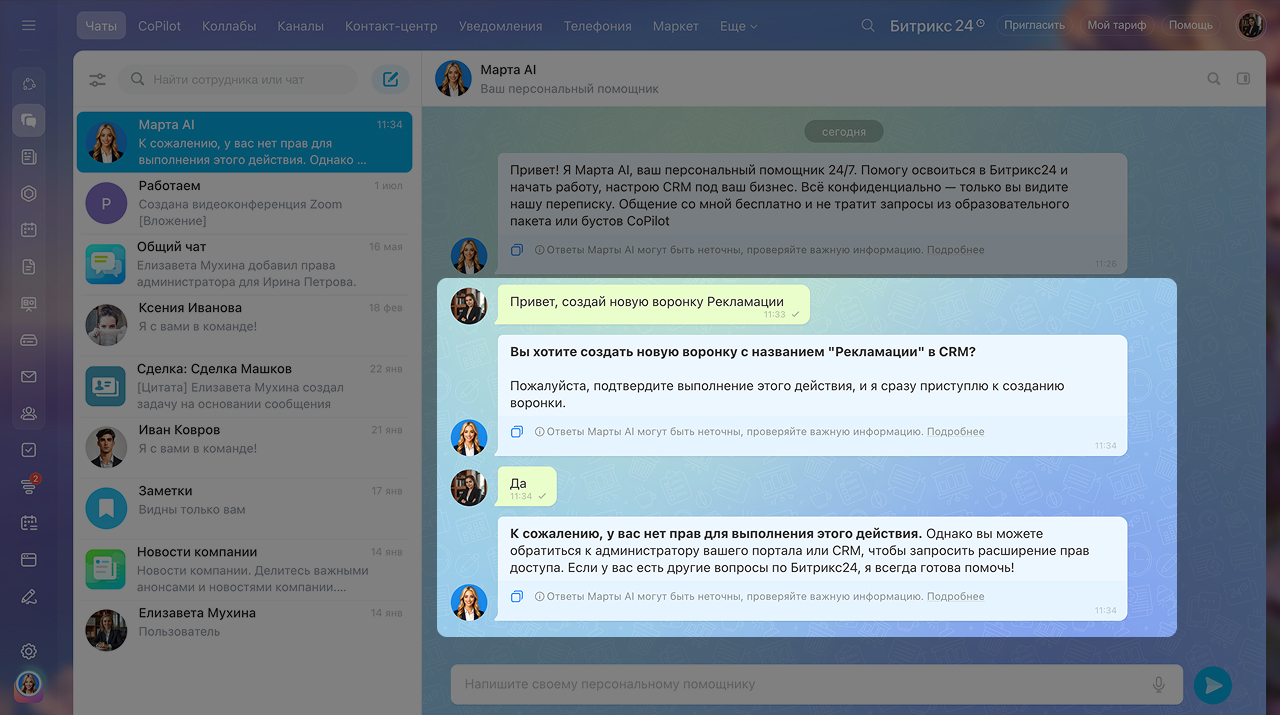Open the hamburger main menu
Screen dimensions: 1280x715
(28, 25)
